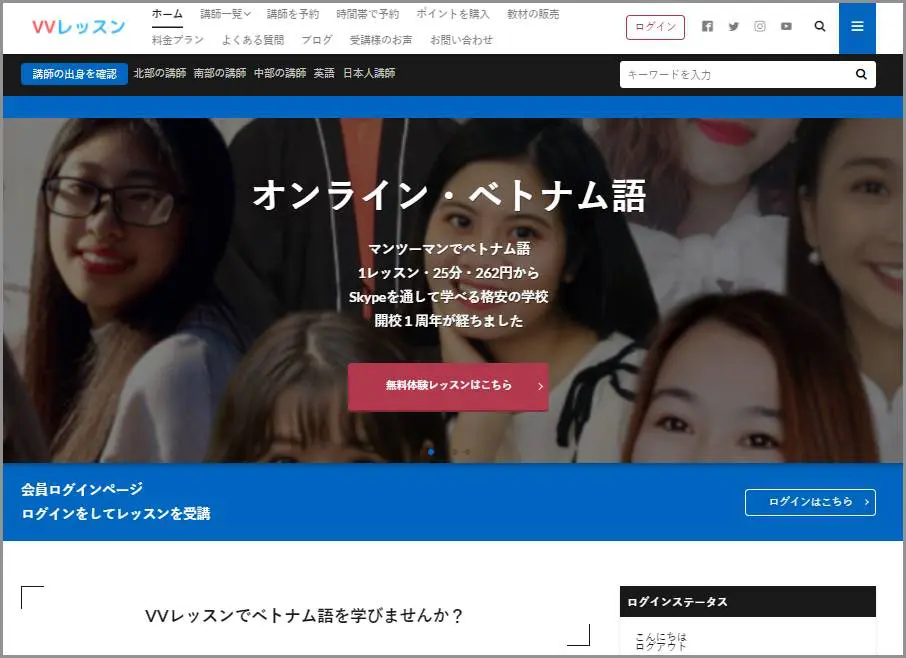The image size is (906, 658).
Task: Select 中部の講師 link
Action: [x=280, y=73]
